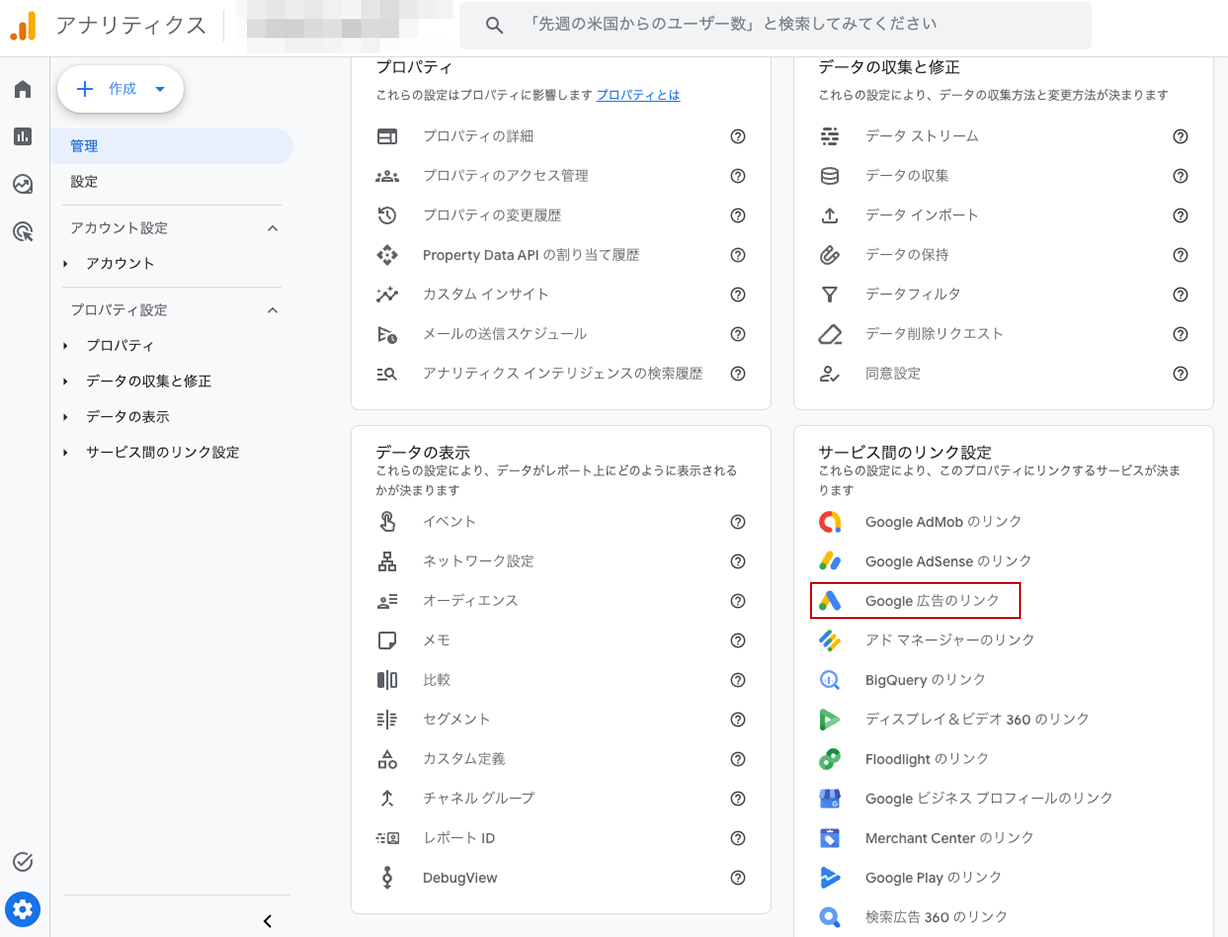Expand サービス間のリンク設定 in sidebar
Image resolution: width=1228 pixels, height=937 pixels.
click(66, 453)
